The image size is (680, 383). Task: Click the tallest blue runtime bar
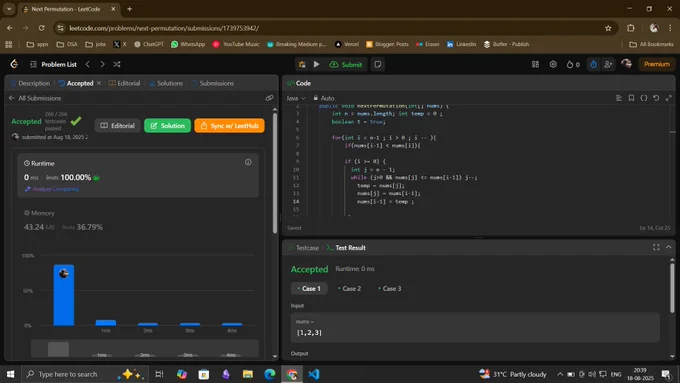click(x=64, y=295)
